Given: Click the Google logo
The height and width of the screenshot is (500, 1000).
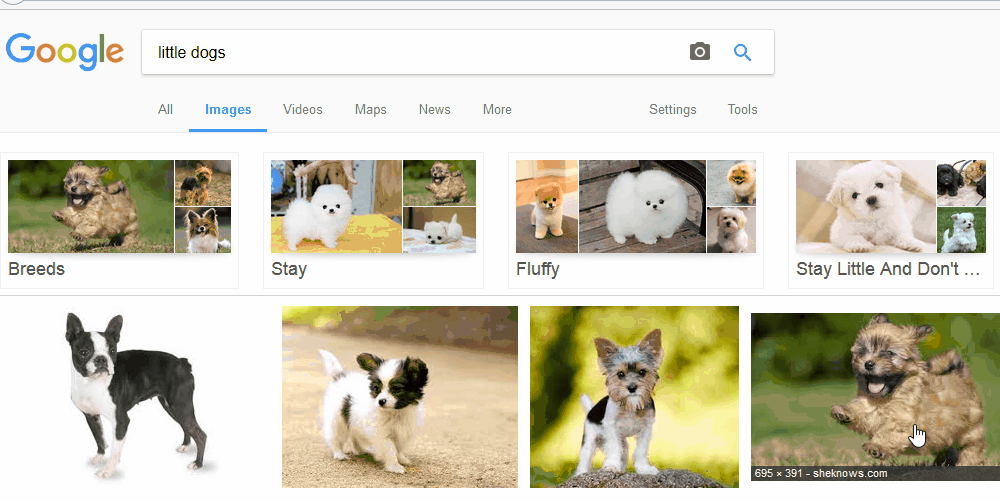Looking at the screenshot, I should pos(65,52).
